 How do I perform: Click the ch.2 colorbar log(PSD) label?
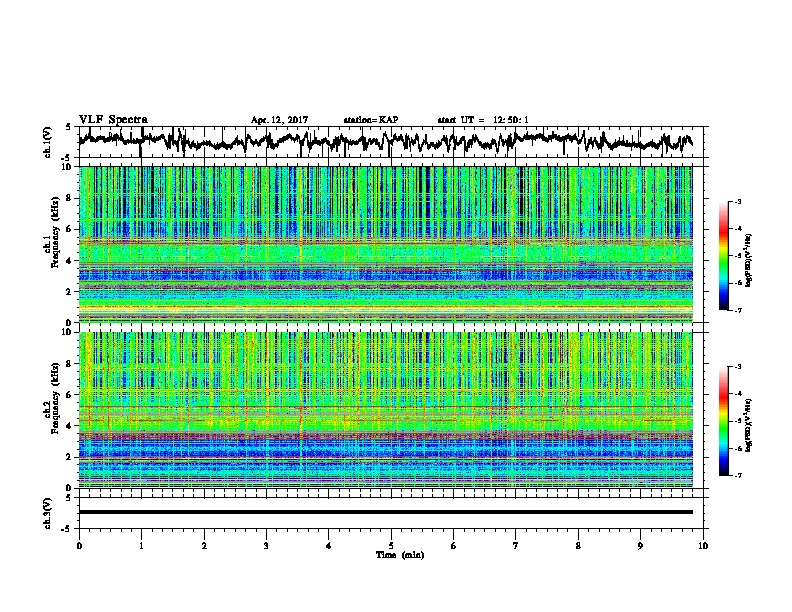(749, 426)
